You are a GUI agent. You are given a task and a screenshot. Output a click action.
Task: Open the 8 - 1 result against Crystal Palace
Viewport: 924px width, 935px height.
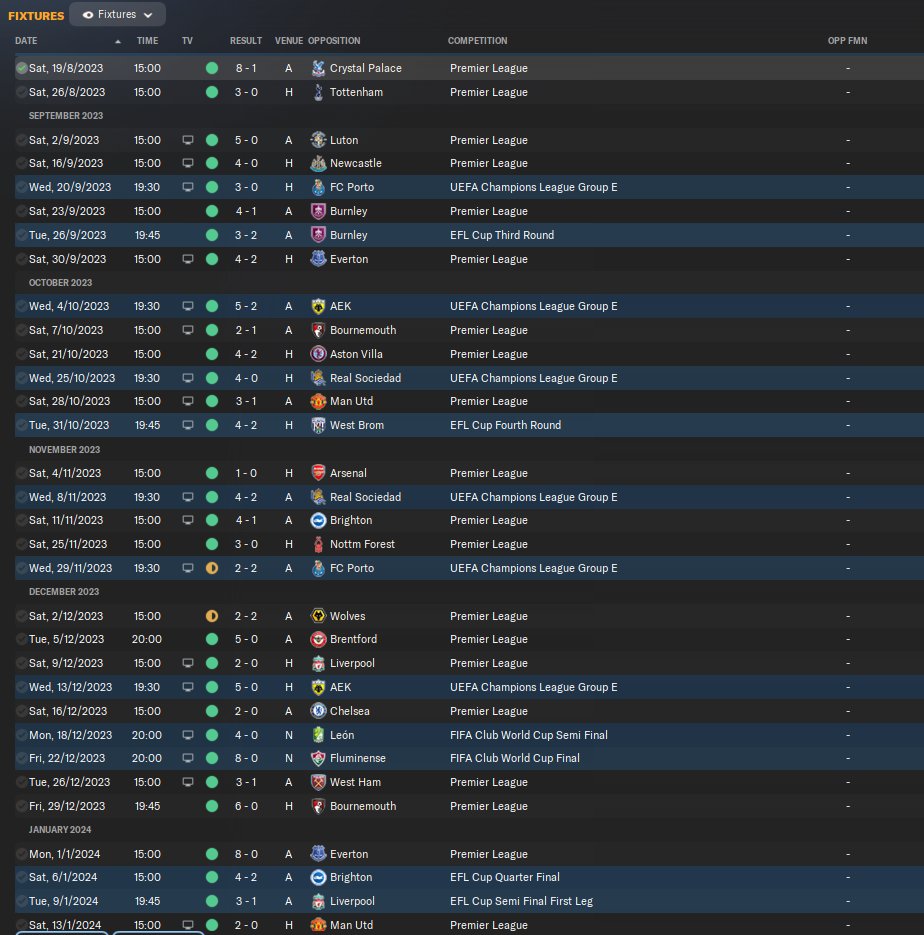pyautogui.click(x=246, y=68)
